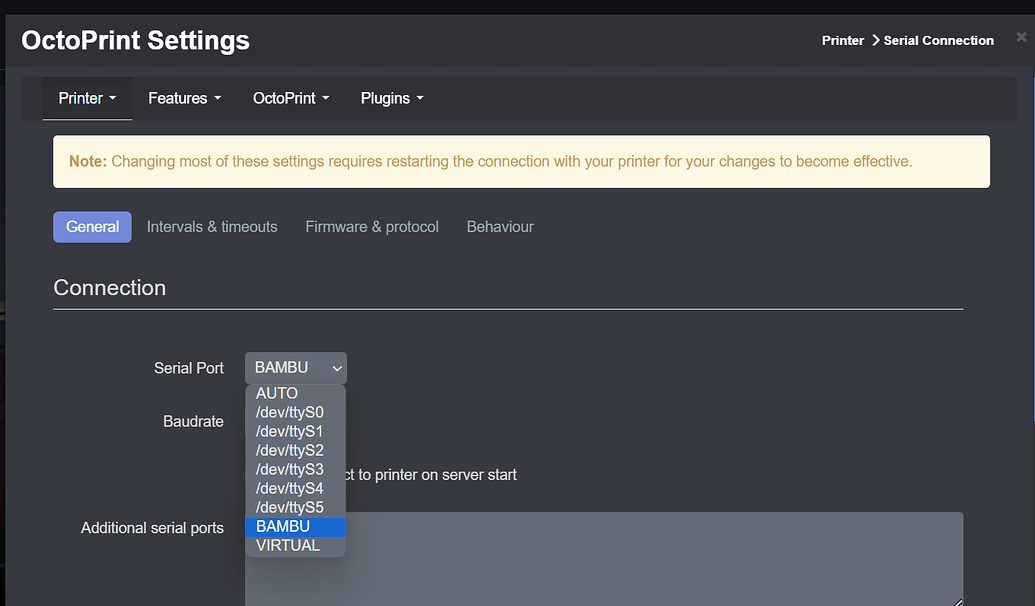Click the Serial Port label

point(189,368)
